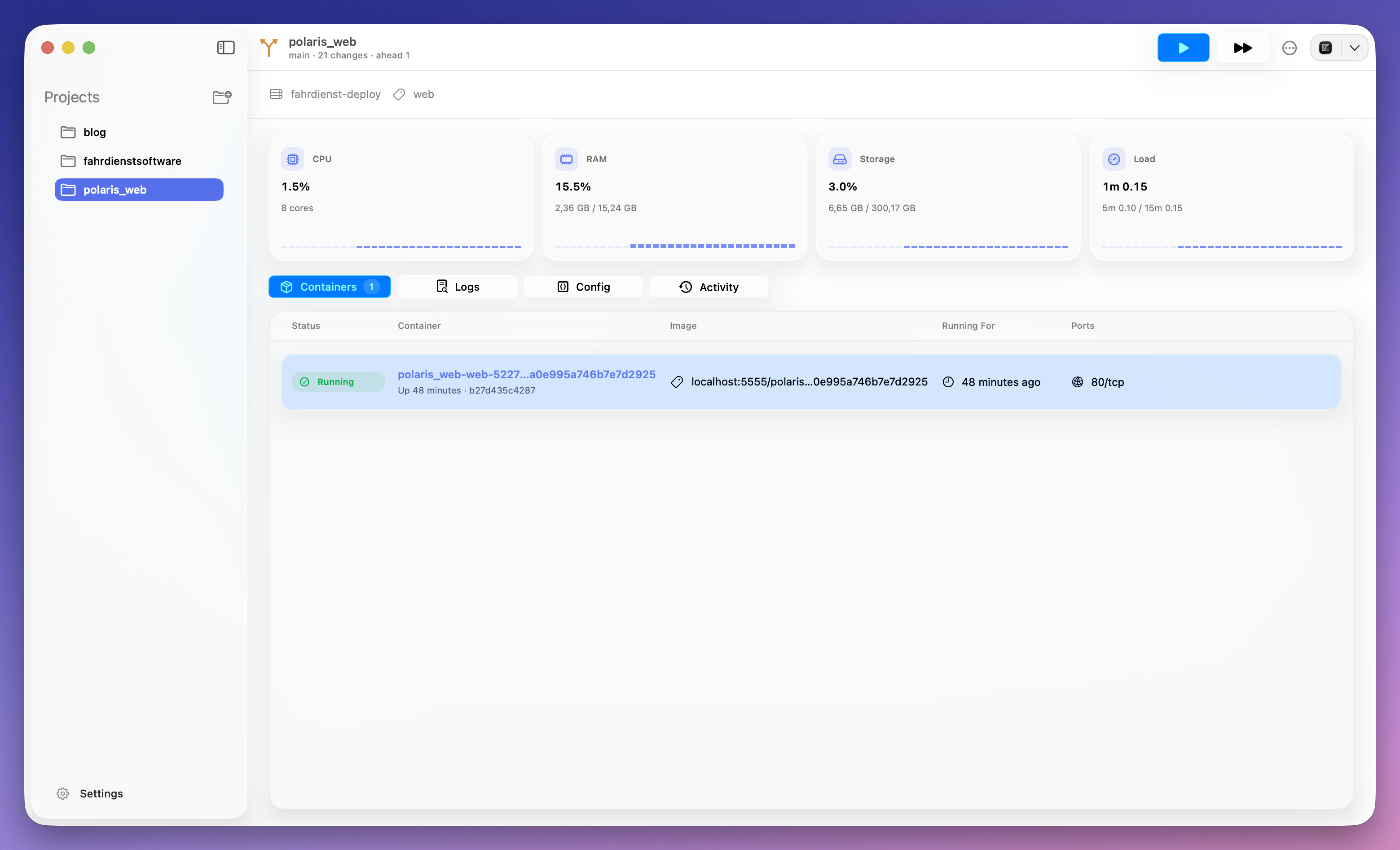This screenshot has height=850, width=1400.
Task: Click the clock icon beside 48 minutes ago
Action: 948,382
